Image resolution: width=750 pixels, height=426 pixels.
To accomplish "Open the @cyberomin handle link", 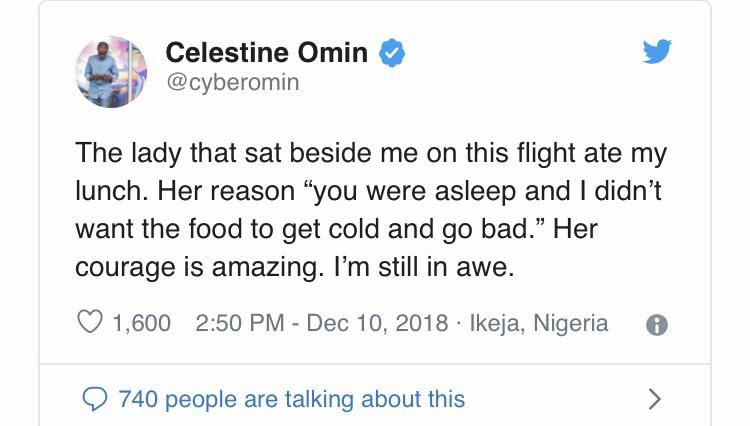I will 231,82.
